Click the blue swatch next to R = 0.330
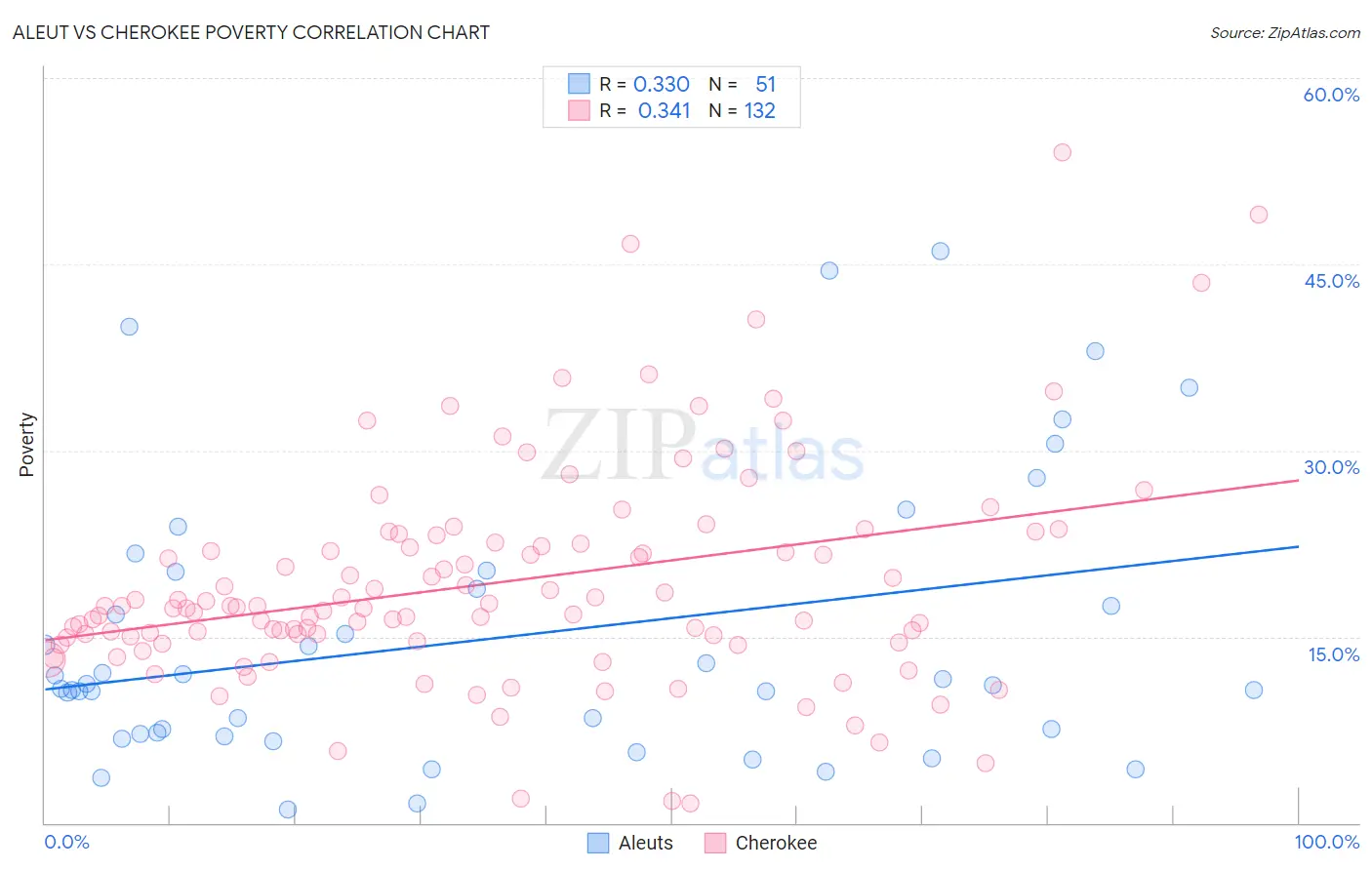 580,84
